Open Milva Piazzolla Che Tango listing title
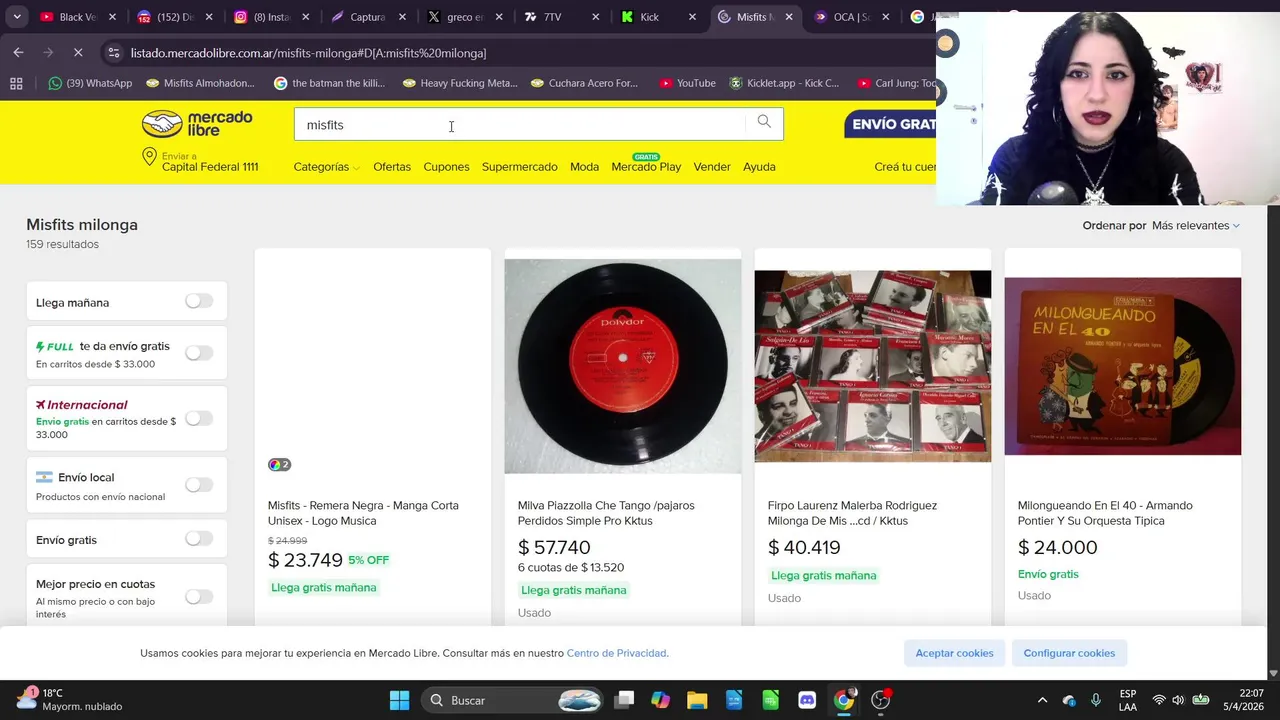The image size is (1280, 720). click(606, 513)
